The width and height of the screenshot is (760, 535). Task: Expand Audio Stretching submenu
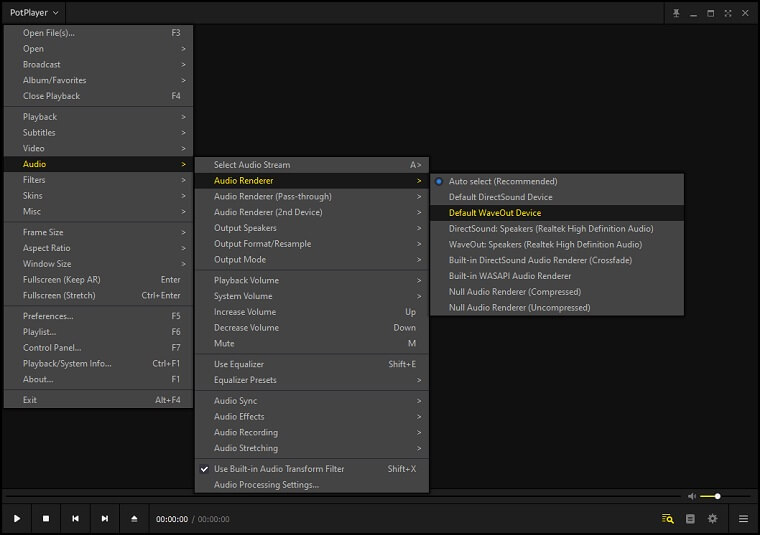click(312, 448)
